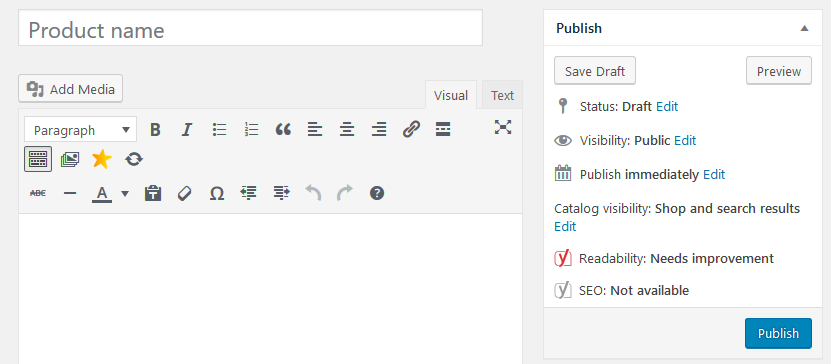Increase paragraph indent

tap(281, 193)
